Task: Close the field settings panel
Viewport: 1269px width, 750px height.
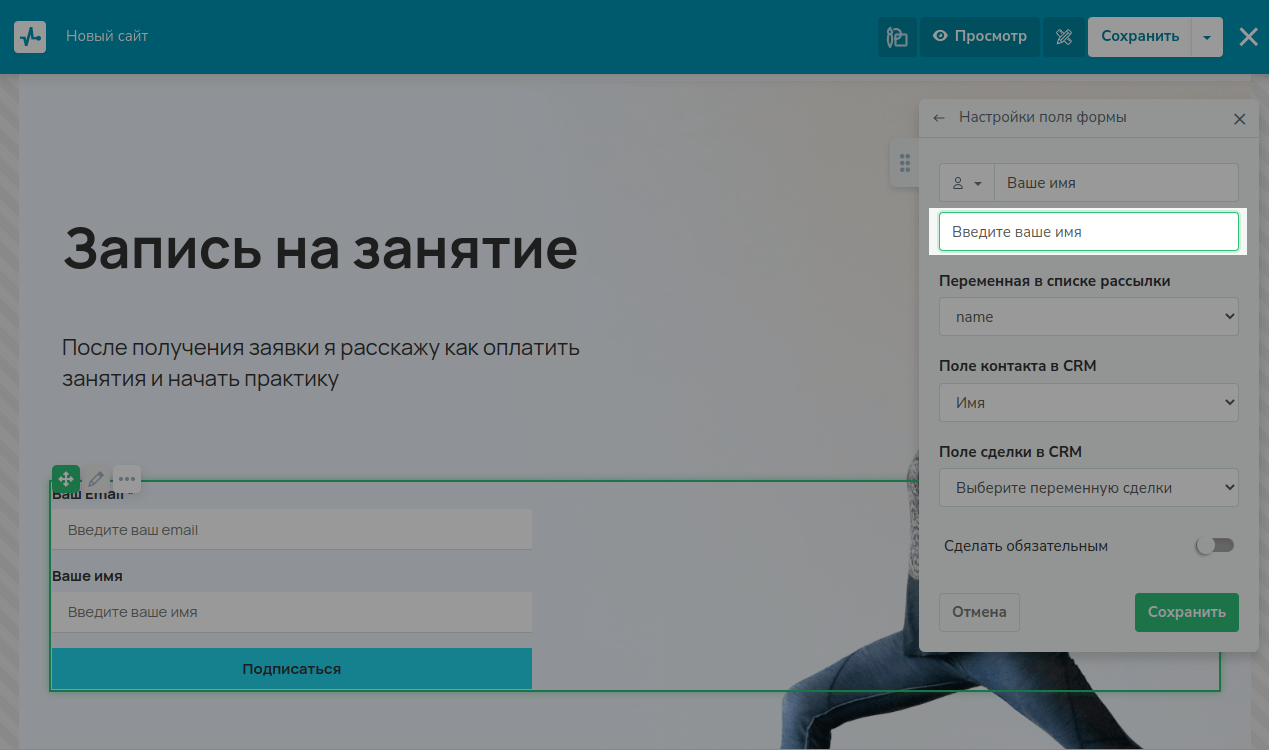Action: click(x=1239, y=119)
